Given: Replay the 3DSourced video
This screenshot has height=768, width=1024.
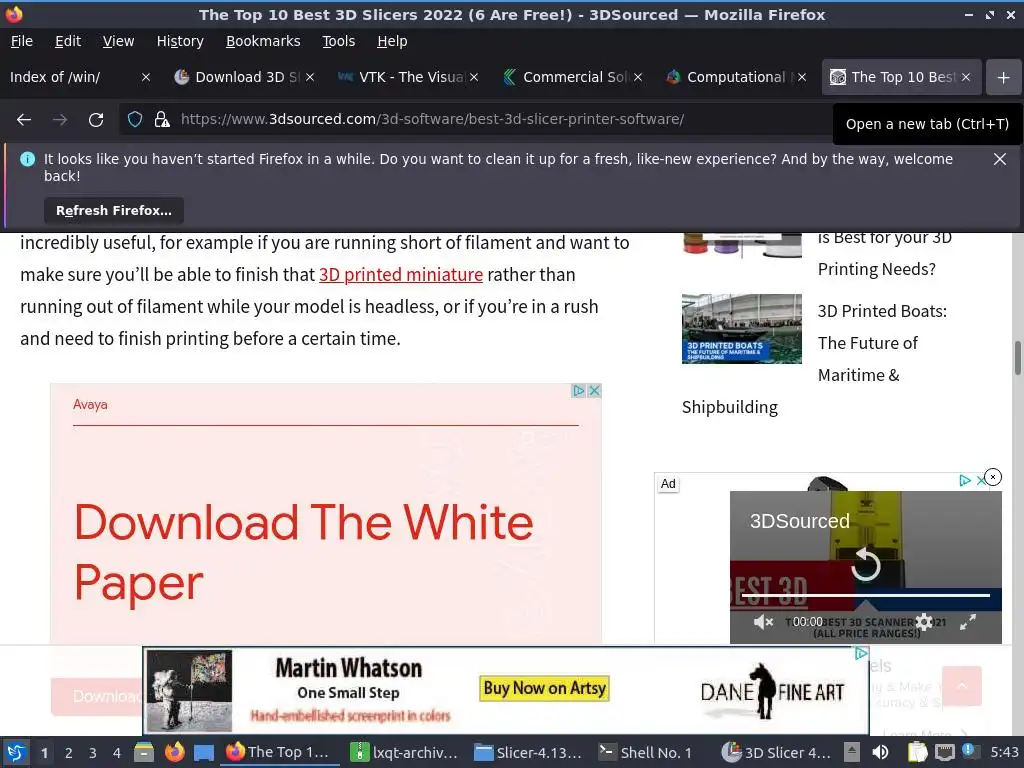Looking at the screenshot, I should (865, 565).
